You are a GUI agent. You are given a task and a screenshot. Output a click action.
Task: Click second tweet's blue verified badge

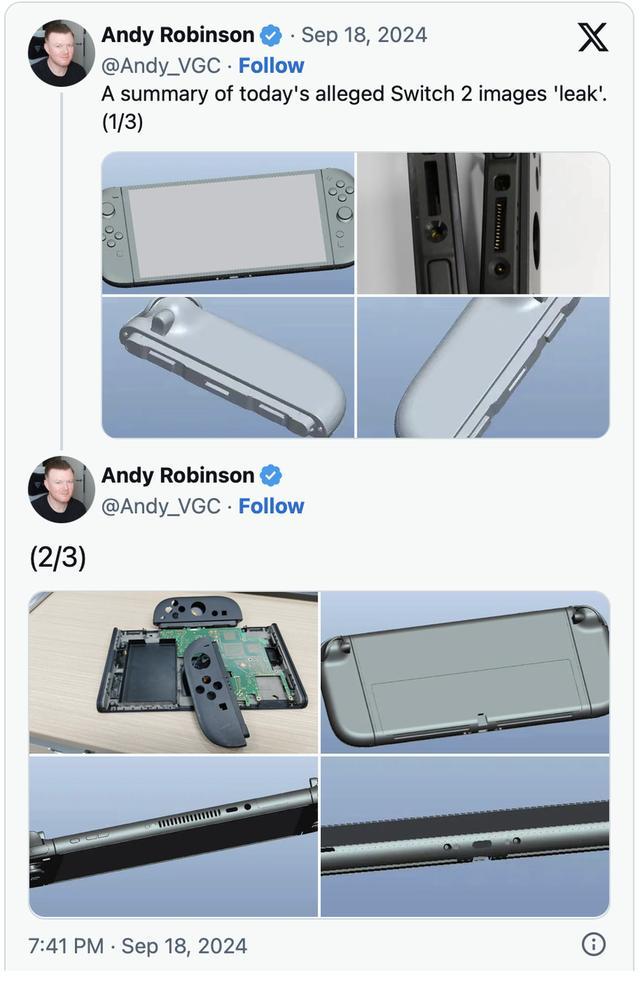pos(271,476)
